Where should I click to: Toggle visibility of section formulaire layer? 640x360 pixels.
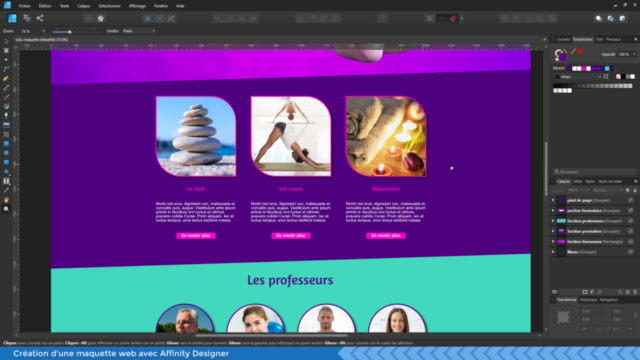click(x=631, y=211)
